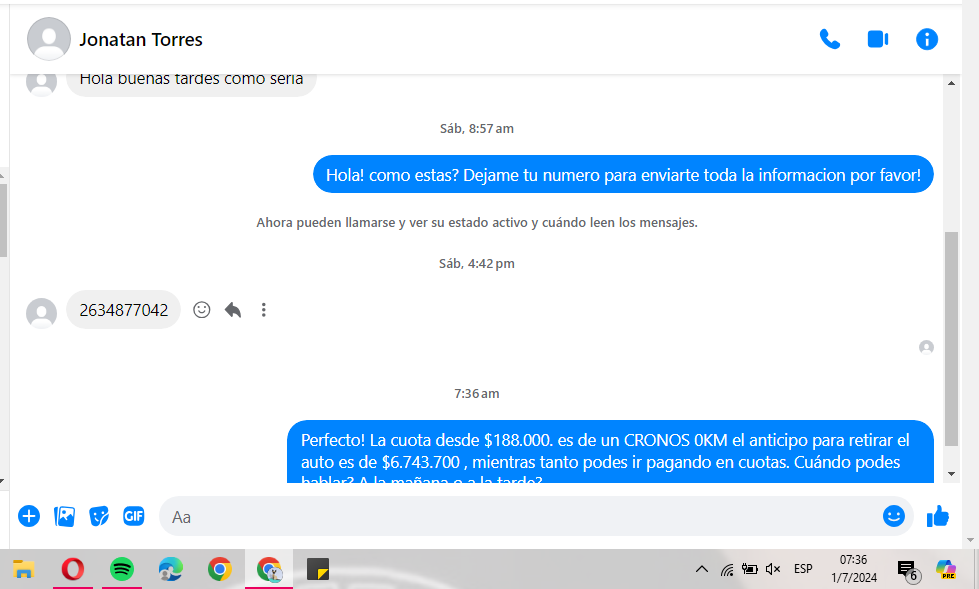Image resolution: width=979 pixels, height=589 pixels.
Task: Start a video call with Jonatan Torres
Action: pos(878,39)
